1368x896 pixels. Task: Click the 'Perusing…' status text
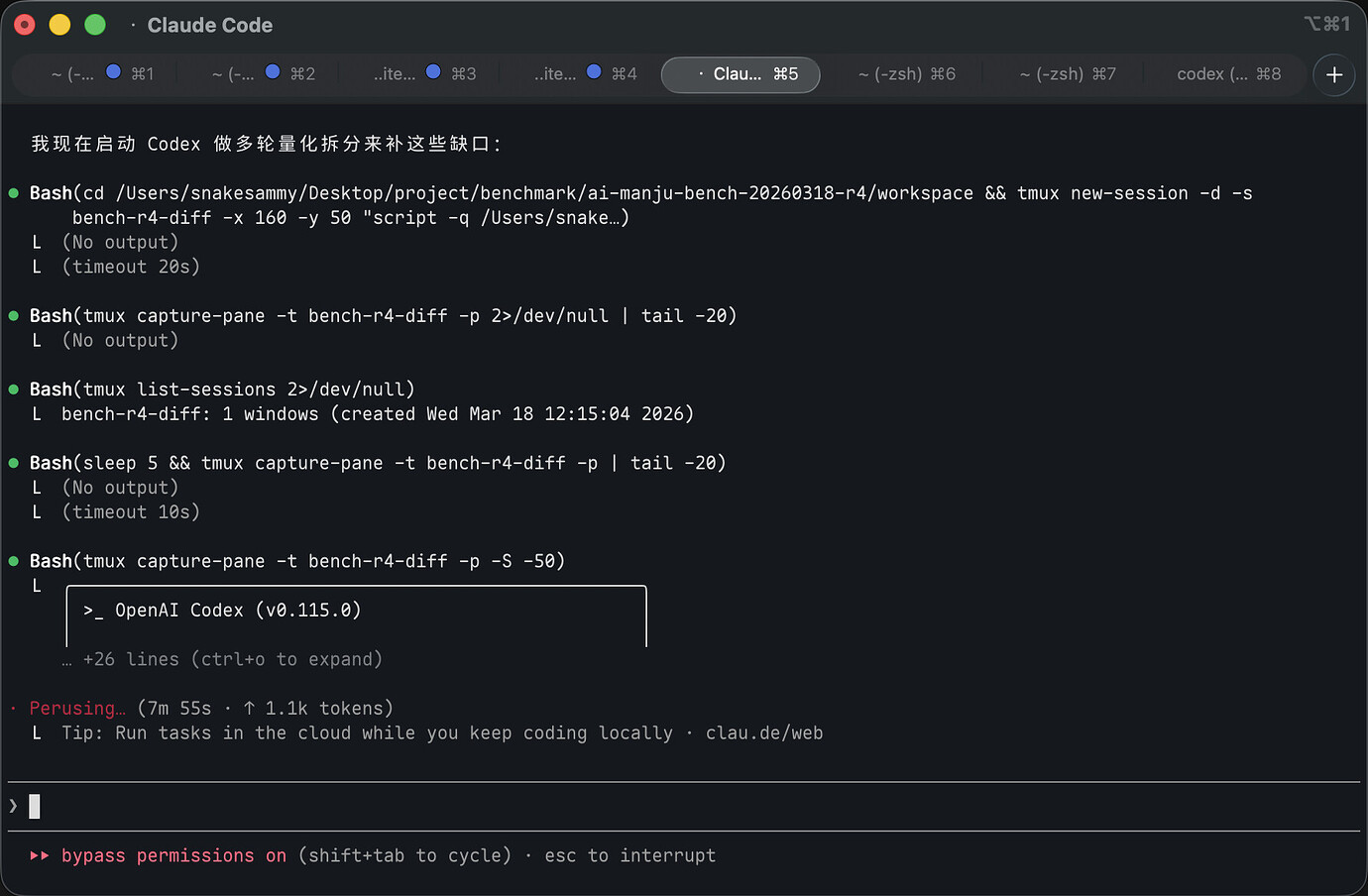pos(77,709)
